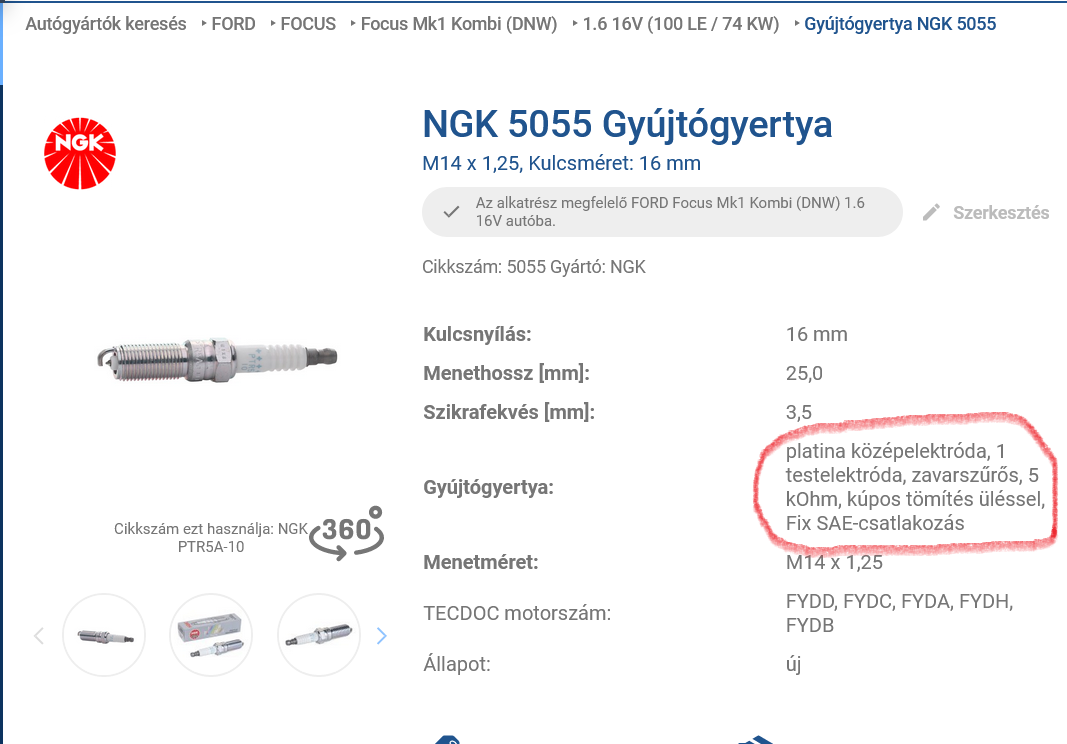Image resolution: width=1067 pixels, height=744 pixels.
Task: Click the checkmark compatibility icon
Action: click(x=451, y=212)
